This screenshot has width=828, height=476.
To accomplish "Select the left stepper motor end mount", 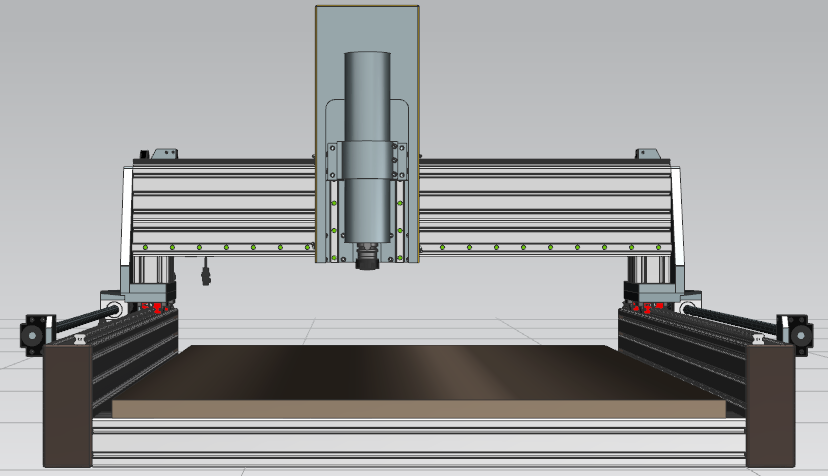I will tap(36, 331).
